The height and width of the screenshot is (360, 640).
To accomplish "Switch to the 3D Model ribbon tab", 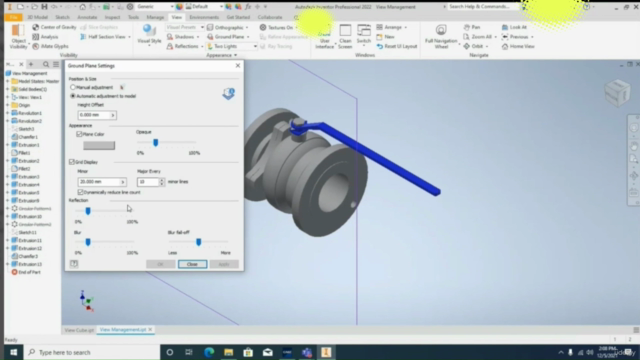I will (37, 17).
